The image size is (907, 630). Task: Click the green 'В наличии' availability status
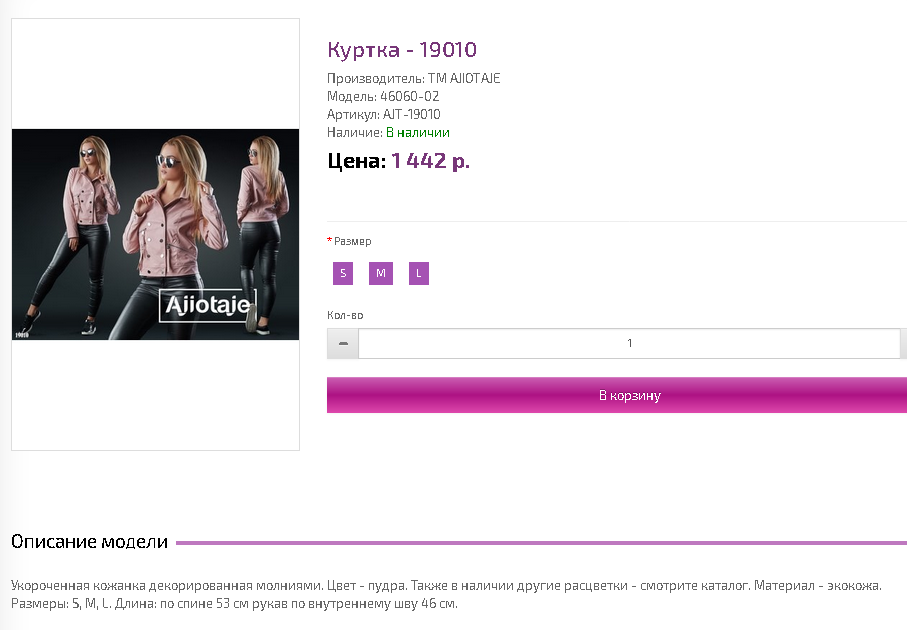(418, 132)
